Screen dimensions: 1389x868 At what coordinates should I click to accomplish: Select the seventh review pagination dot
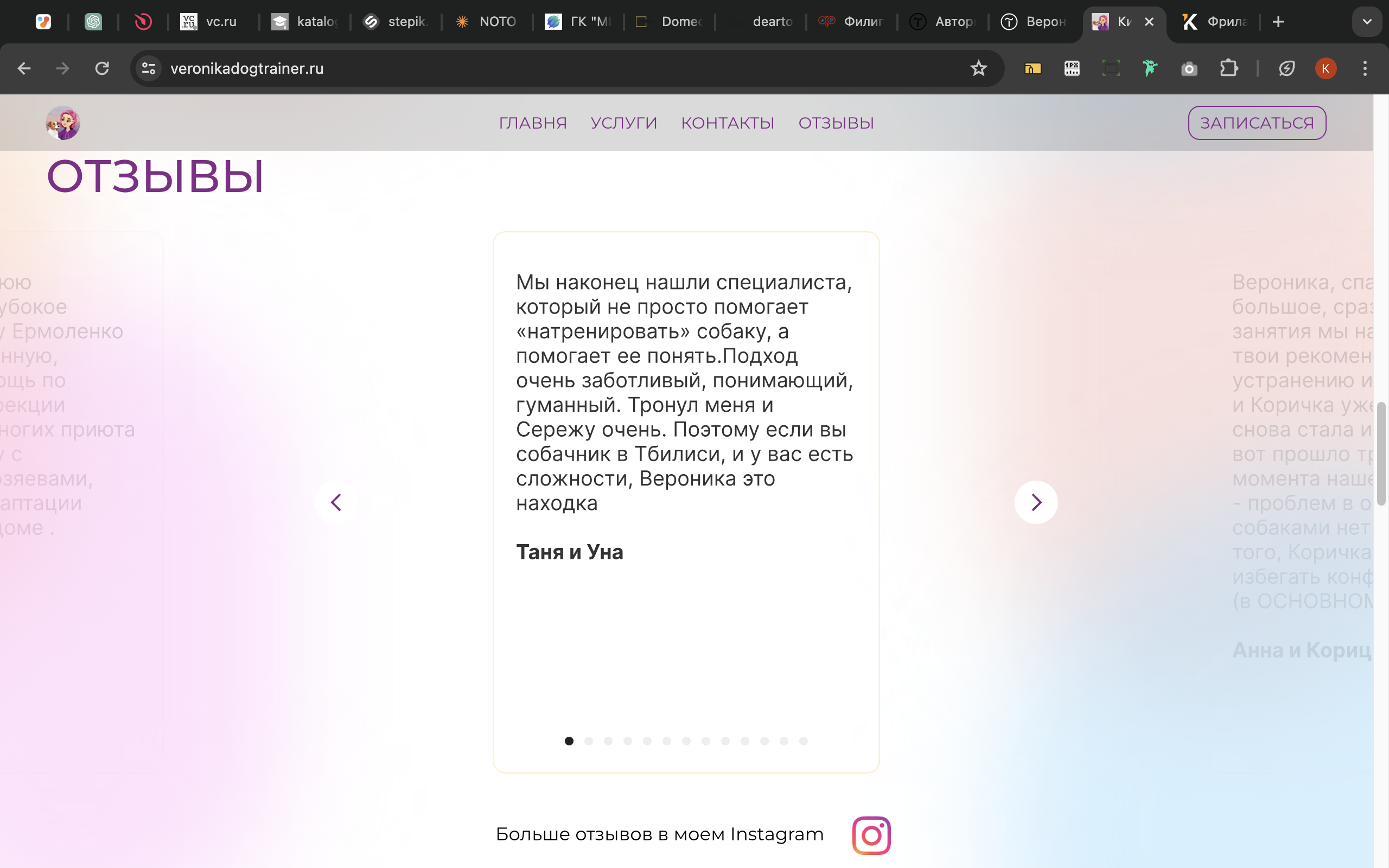click(x=686, y=741)
